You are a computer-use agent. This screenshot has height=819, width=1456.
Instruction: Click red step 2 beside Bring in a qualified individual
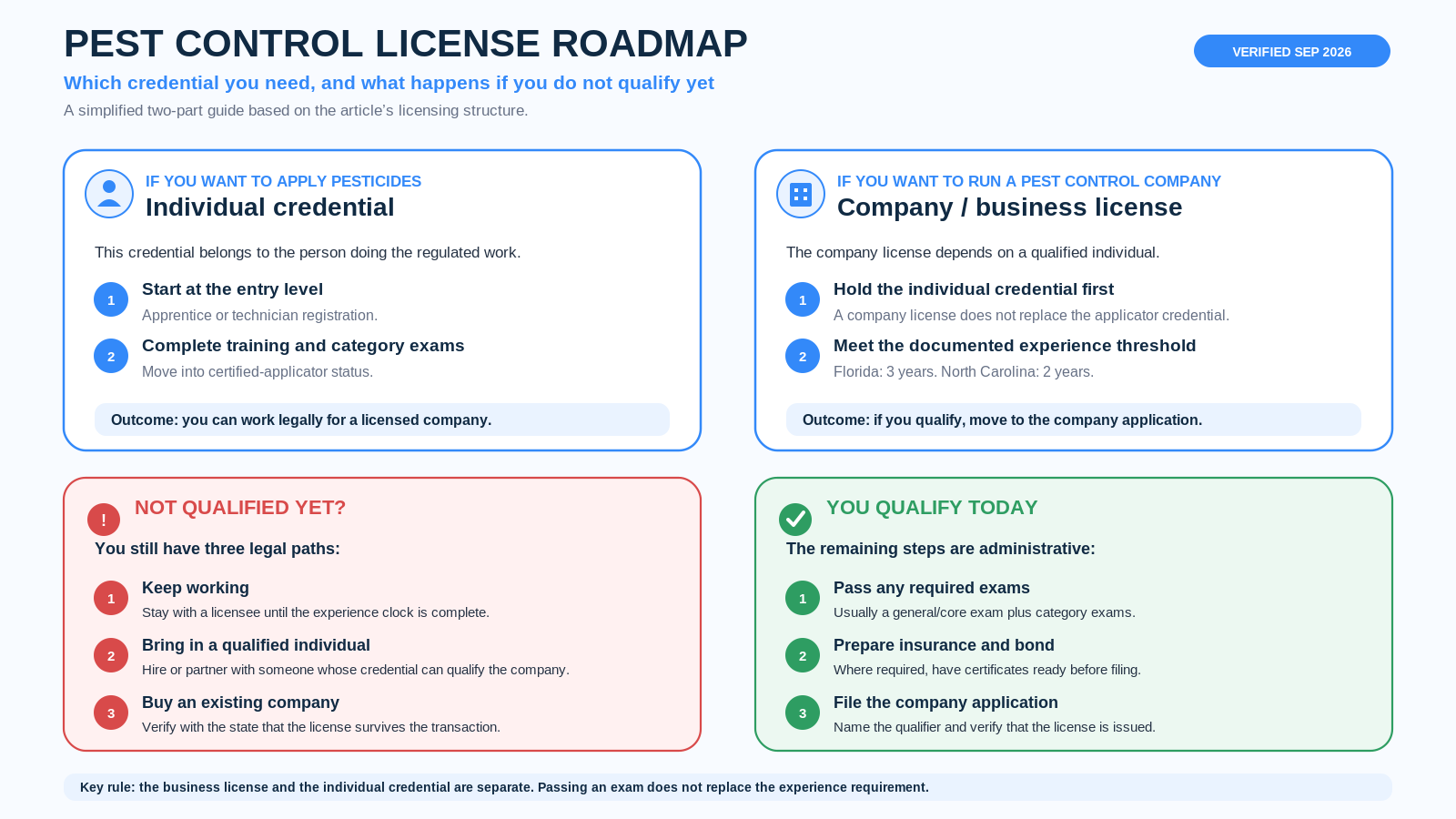pyautogui.click(x=111, y=655)
